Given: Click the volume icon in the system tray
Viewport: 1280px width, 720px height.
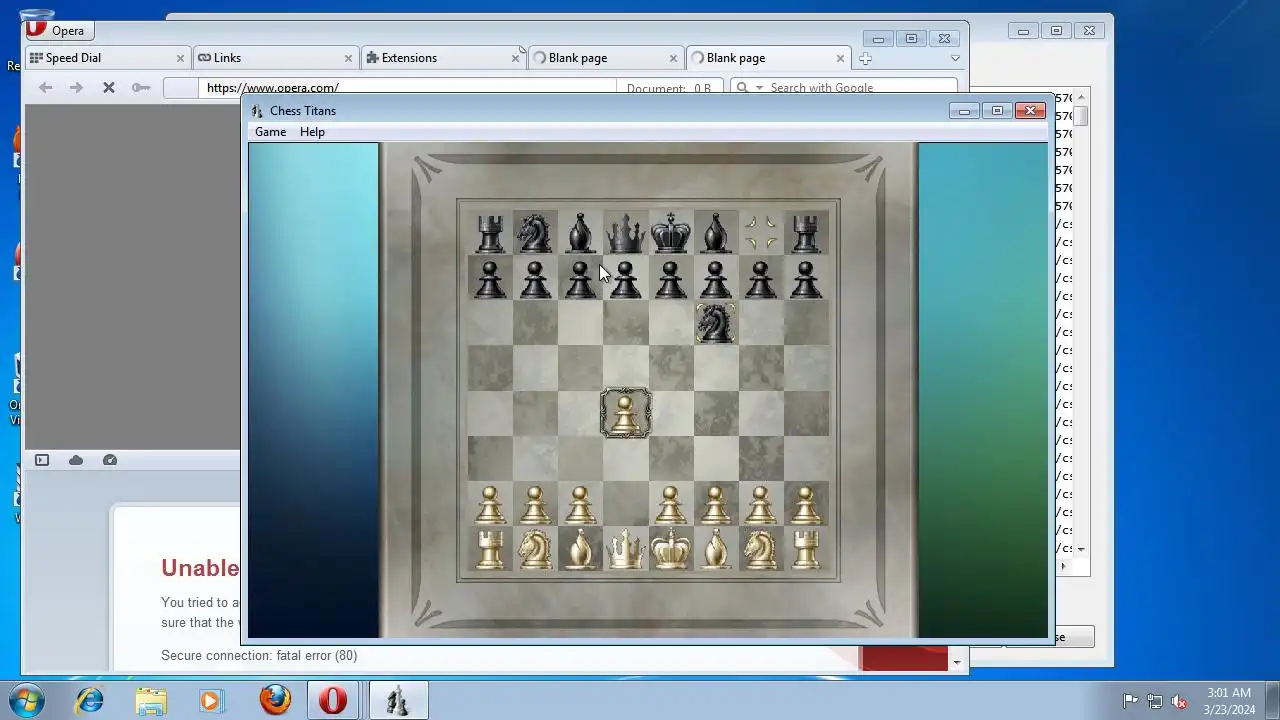Looking at the screenshot, I should coord(1180,701).
